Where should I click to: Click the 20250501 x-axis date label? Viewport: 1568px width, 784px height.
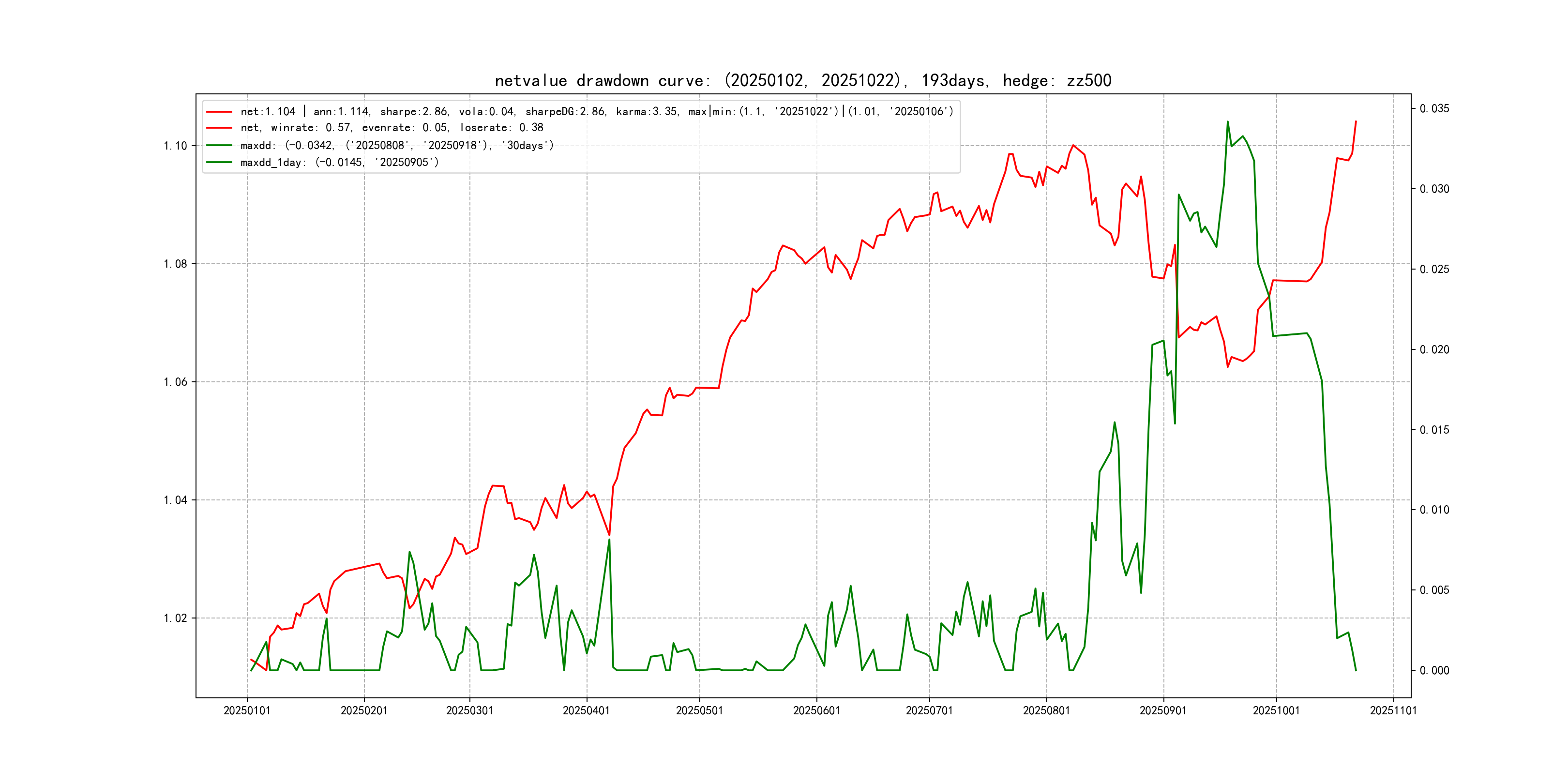tap(699, 710)
